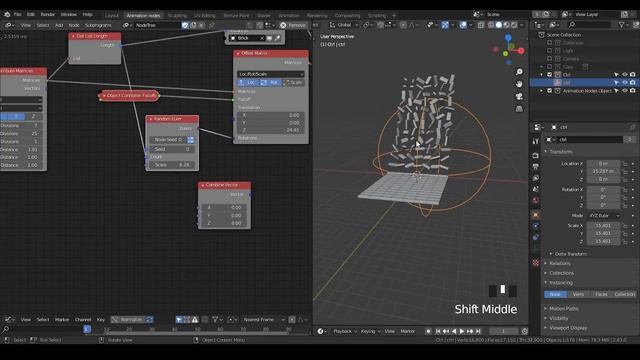The width and height of the screenshot is (640, 360).
Task: Open the Render menu
Action: (47, 14)
